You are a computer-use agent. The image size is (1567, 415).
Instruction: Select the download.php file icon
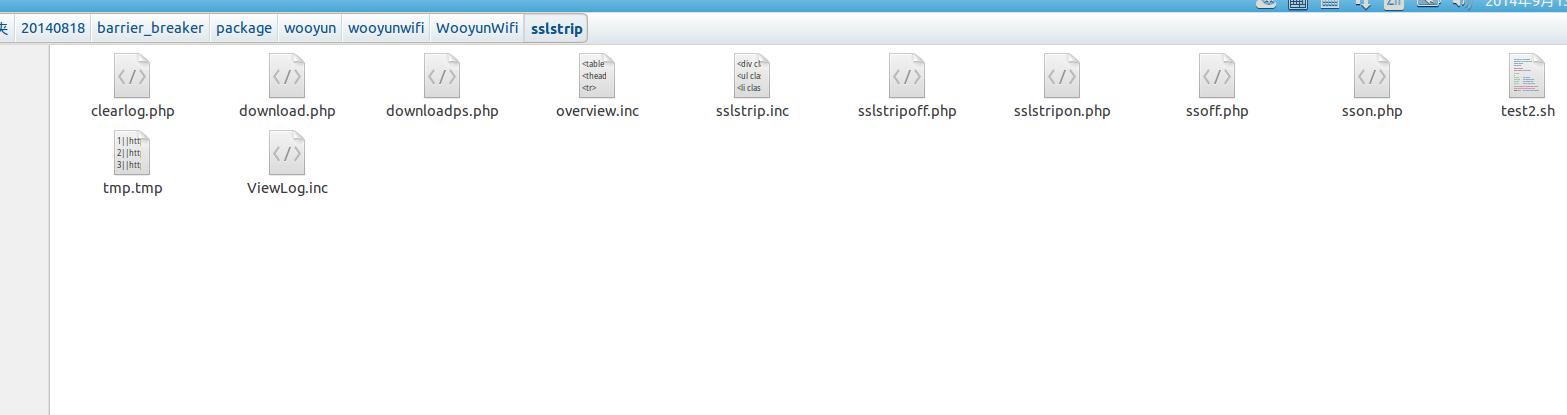(287, 76)
